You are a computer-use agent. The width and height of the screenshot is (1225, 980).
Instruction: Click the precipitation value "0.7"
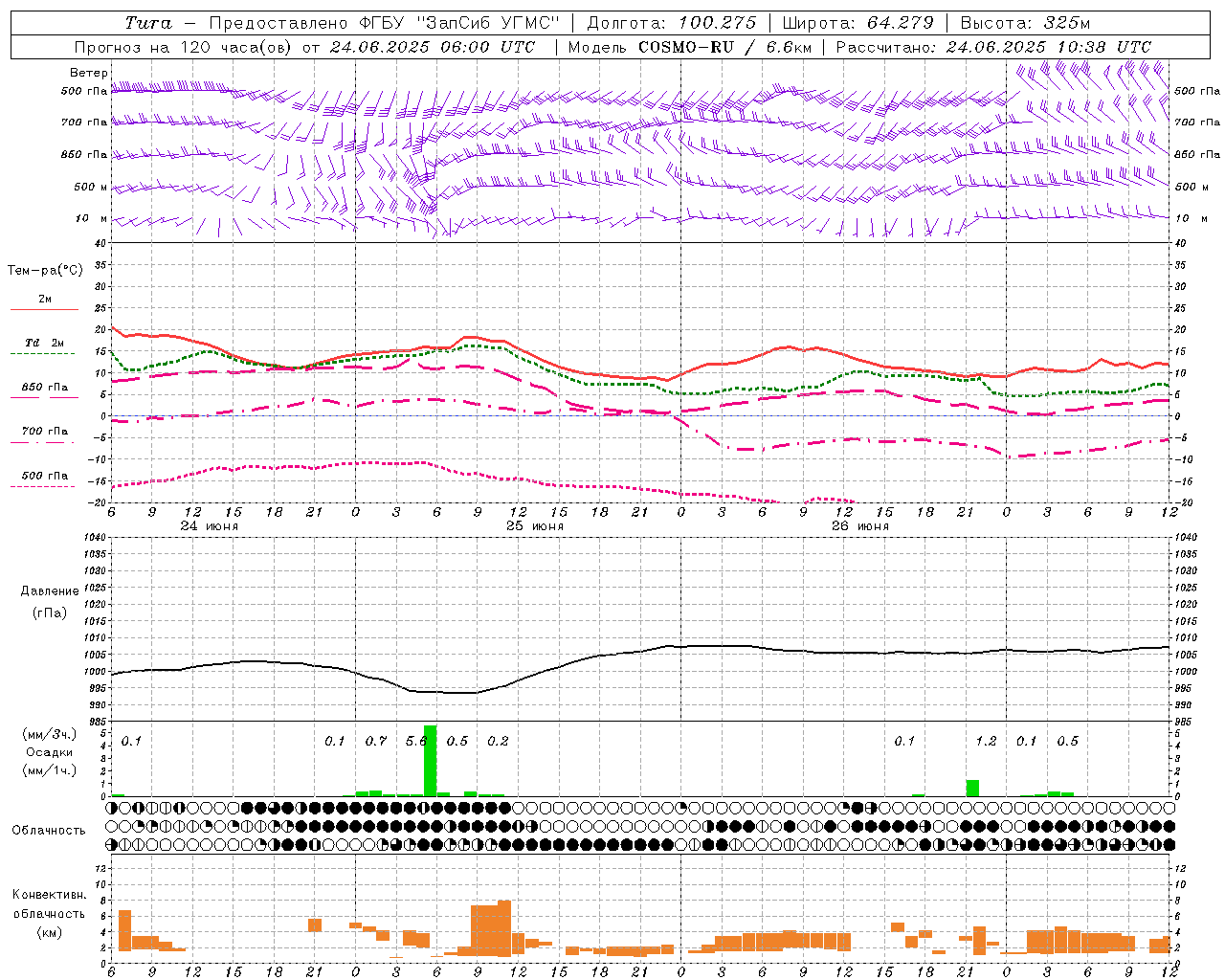(376, 742)
